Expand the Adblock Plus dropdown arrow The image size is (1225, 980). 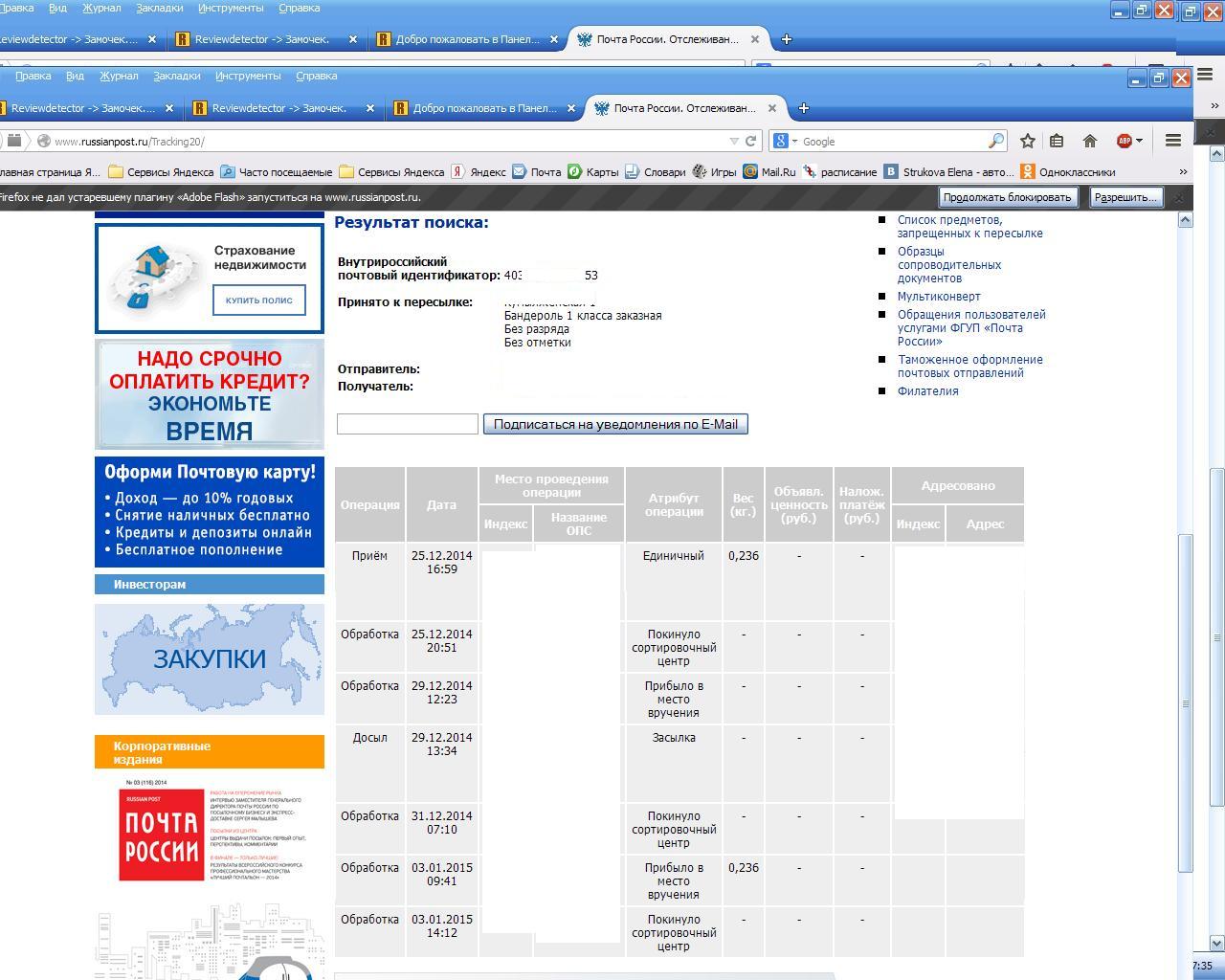tap(1139, 142)
